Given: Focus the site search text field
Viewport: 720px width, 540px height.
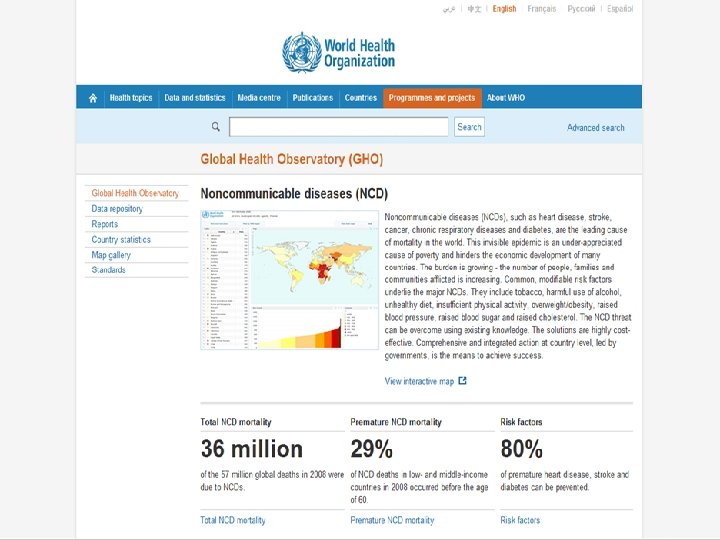Looking at the screenshot, I should tap(339, 127).
